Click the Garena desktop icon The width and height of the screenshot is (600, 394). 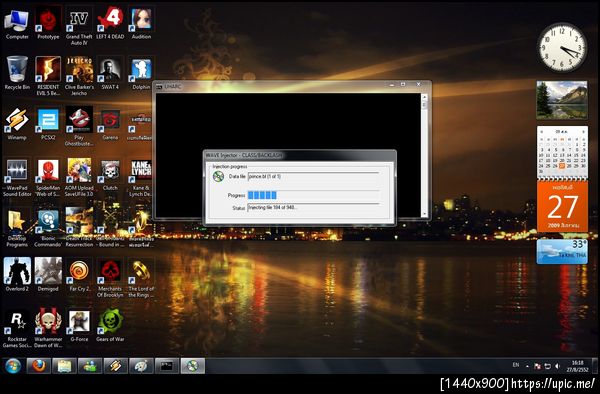tap(110, 124)
